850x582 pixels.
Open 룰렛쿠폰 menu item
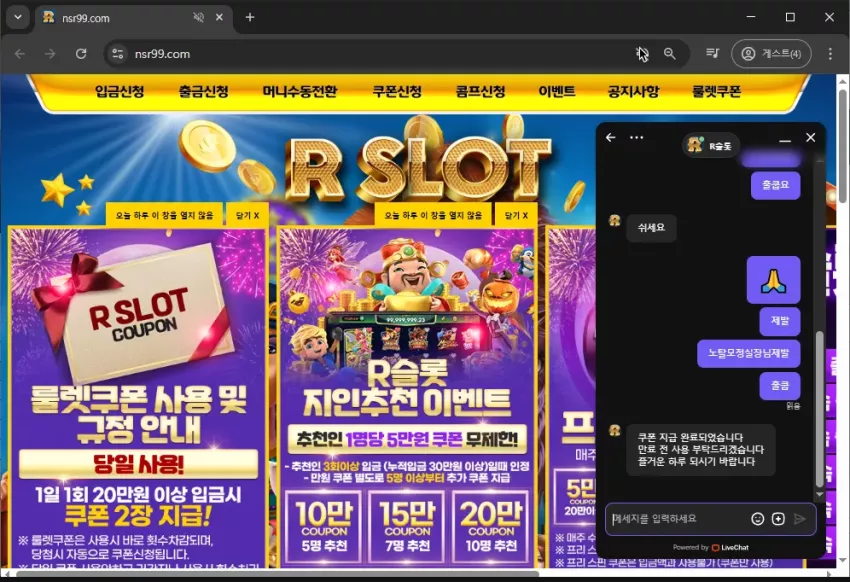click(x=716, y=92)
